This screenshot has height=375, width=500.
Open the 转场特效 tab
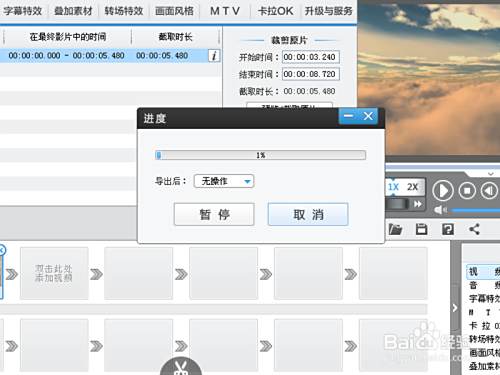coord(124,11)
